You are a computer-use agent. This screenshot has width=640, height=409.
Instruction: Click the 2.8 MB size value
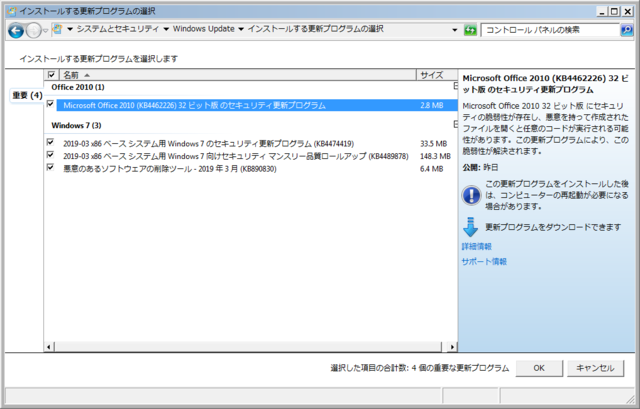432,105
